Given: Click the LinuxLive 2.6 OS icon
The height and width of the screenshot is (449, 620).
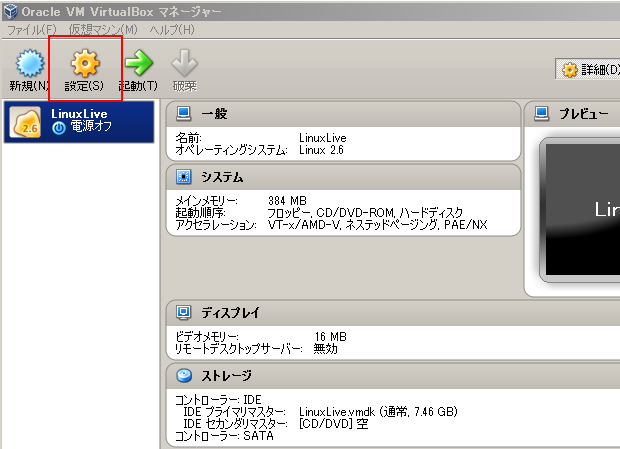Looking at the screenshot, I should coord(25,122).
